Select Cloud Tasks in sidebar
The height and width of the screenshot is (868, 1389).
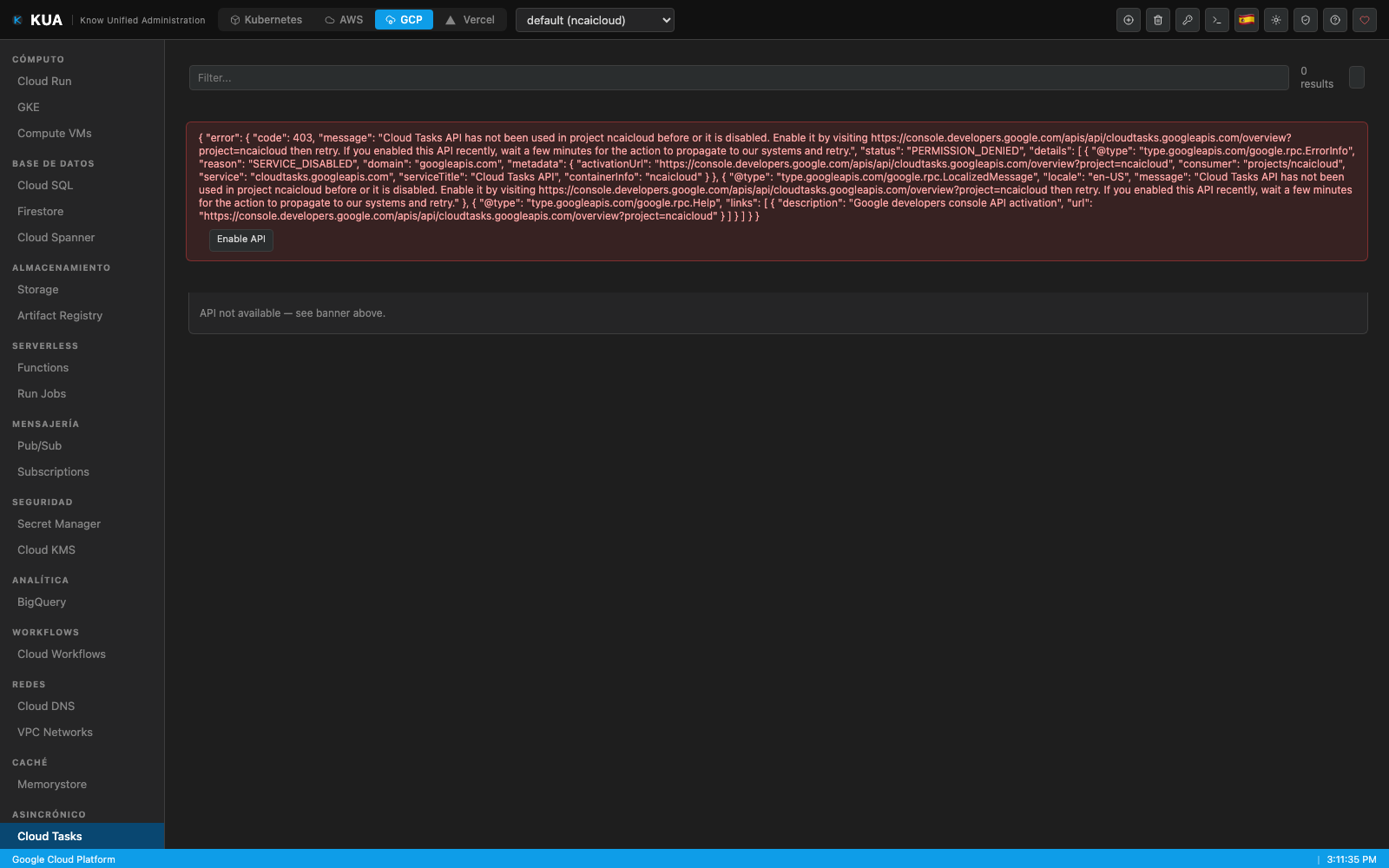coord(82,836)
